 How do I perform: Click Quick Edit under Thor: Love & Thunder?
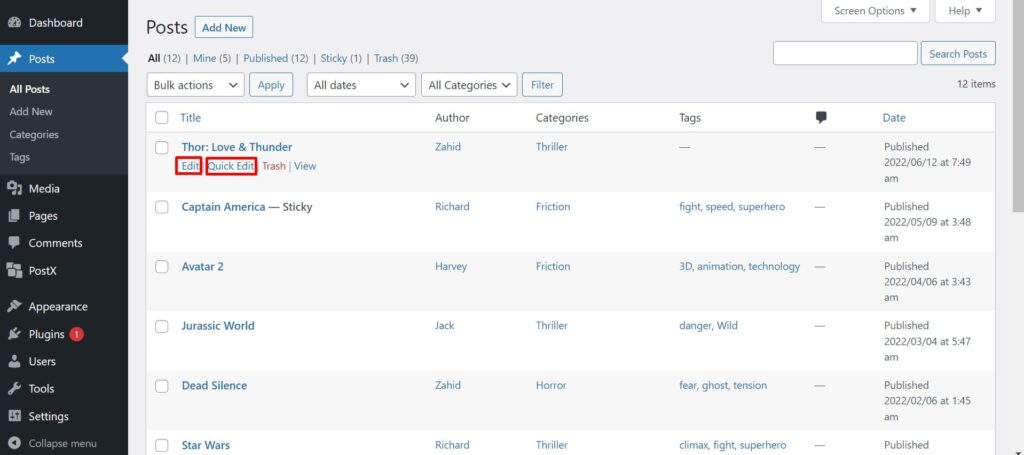[231, 166]
